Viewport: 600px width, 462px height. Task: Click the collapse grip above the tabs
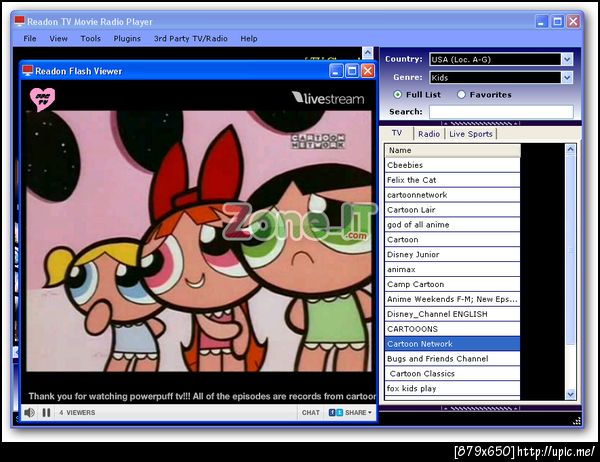[480, 123]
